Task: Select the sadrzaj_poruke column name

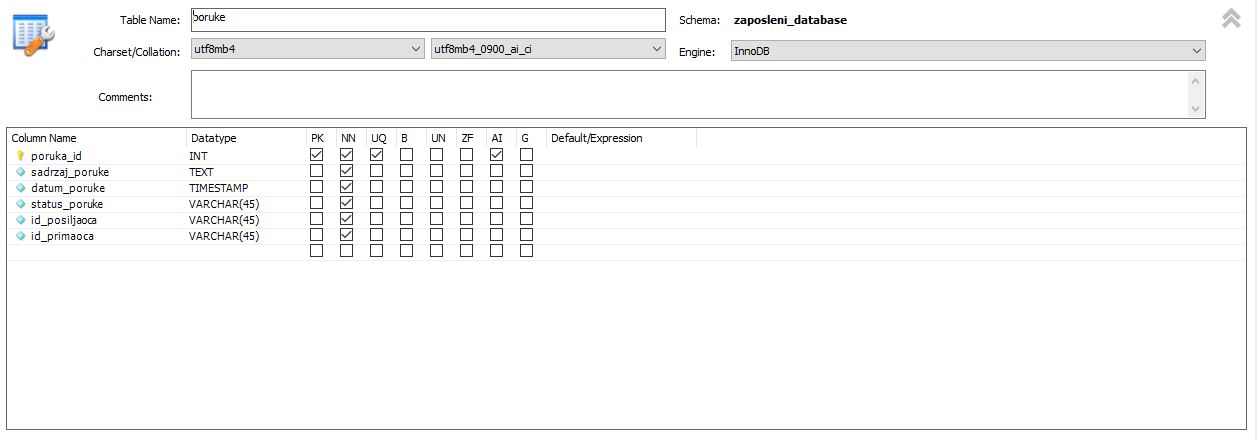Action: tap(70, 172)
